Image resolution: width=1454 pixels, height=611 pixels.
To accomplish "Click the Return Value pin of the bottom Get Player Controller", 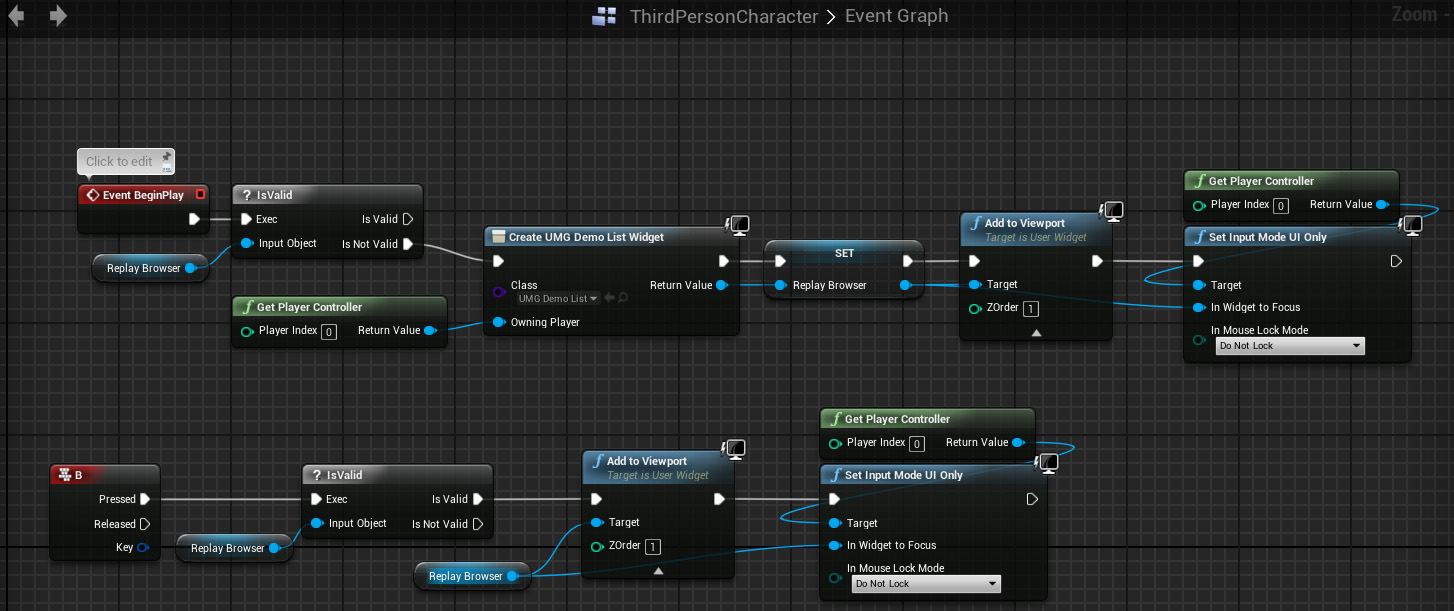I will pos(1018,442).
